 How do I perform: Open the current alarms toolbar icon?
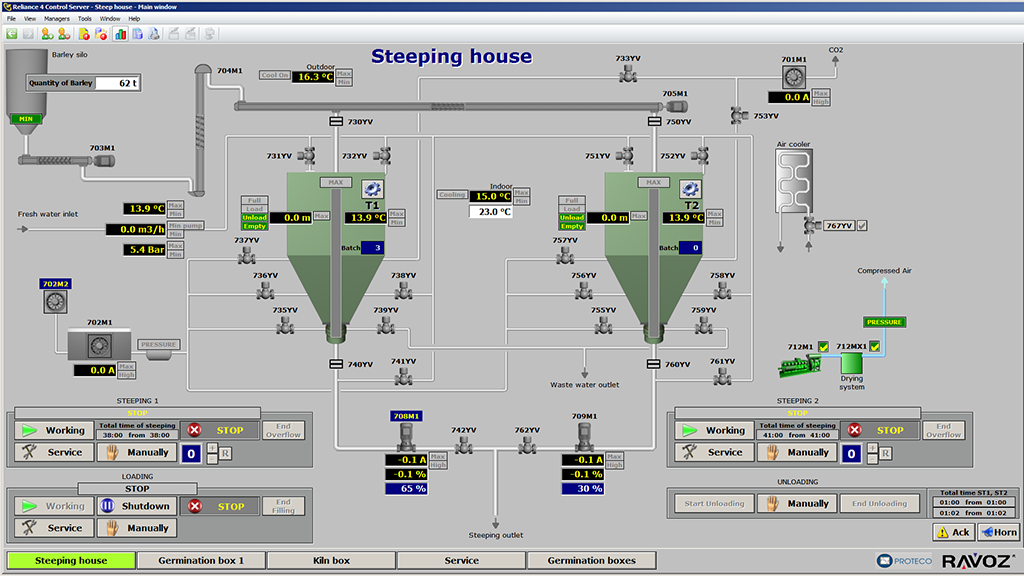tap(84, 34)
